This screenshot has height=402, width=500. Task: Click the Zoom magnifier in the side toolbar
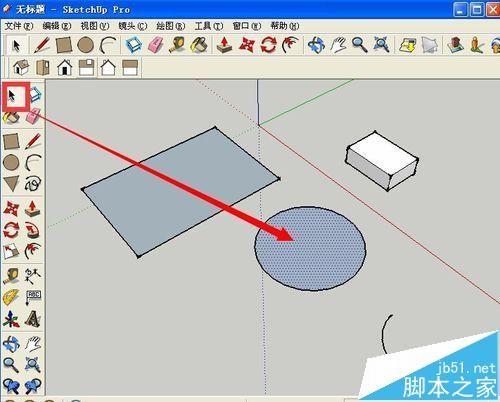[x=11, y=365]
